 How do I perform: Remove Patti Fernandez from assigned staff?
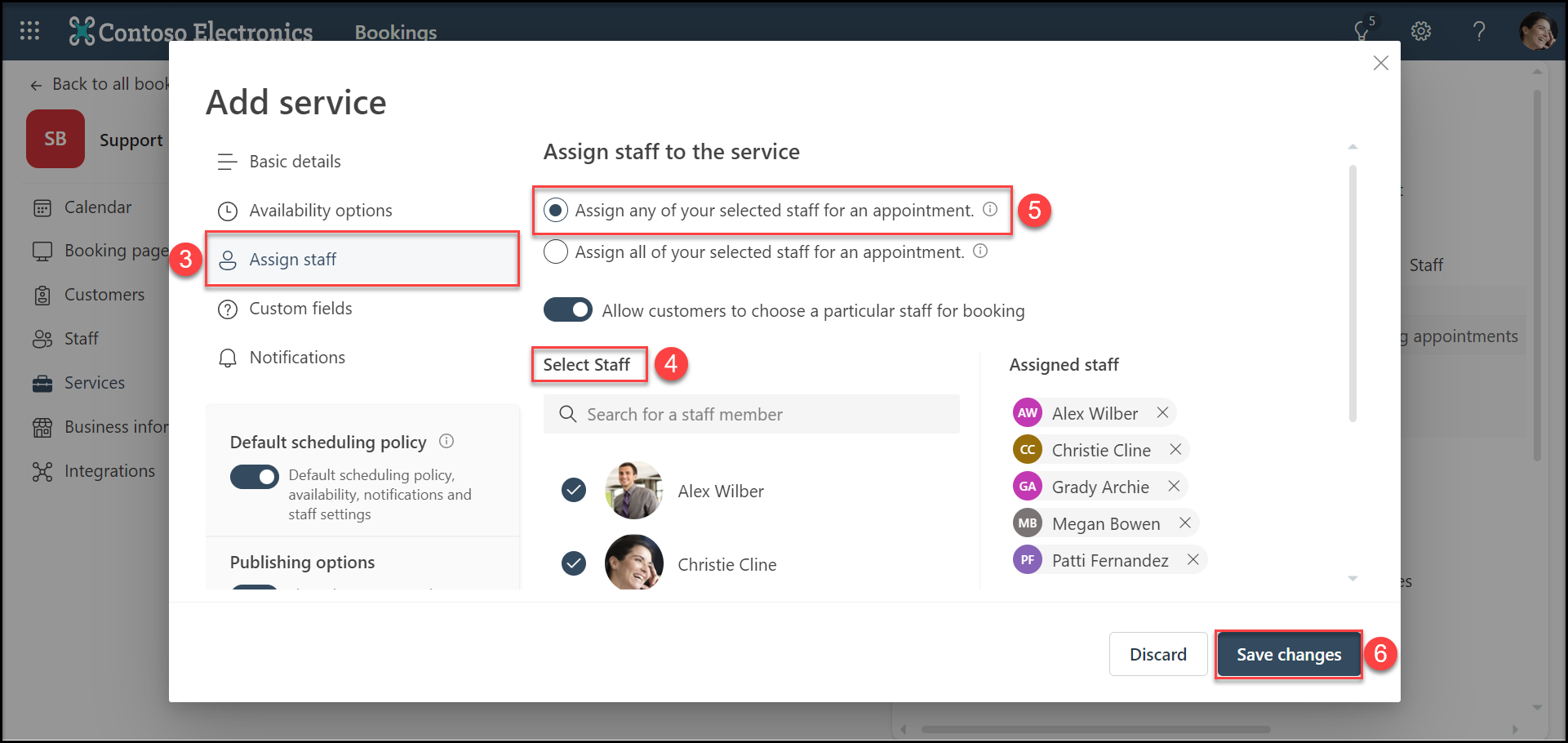click(x=1193, y=560)
